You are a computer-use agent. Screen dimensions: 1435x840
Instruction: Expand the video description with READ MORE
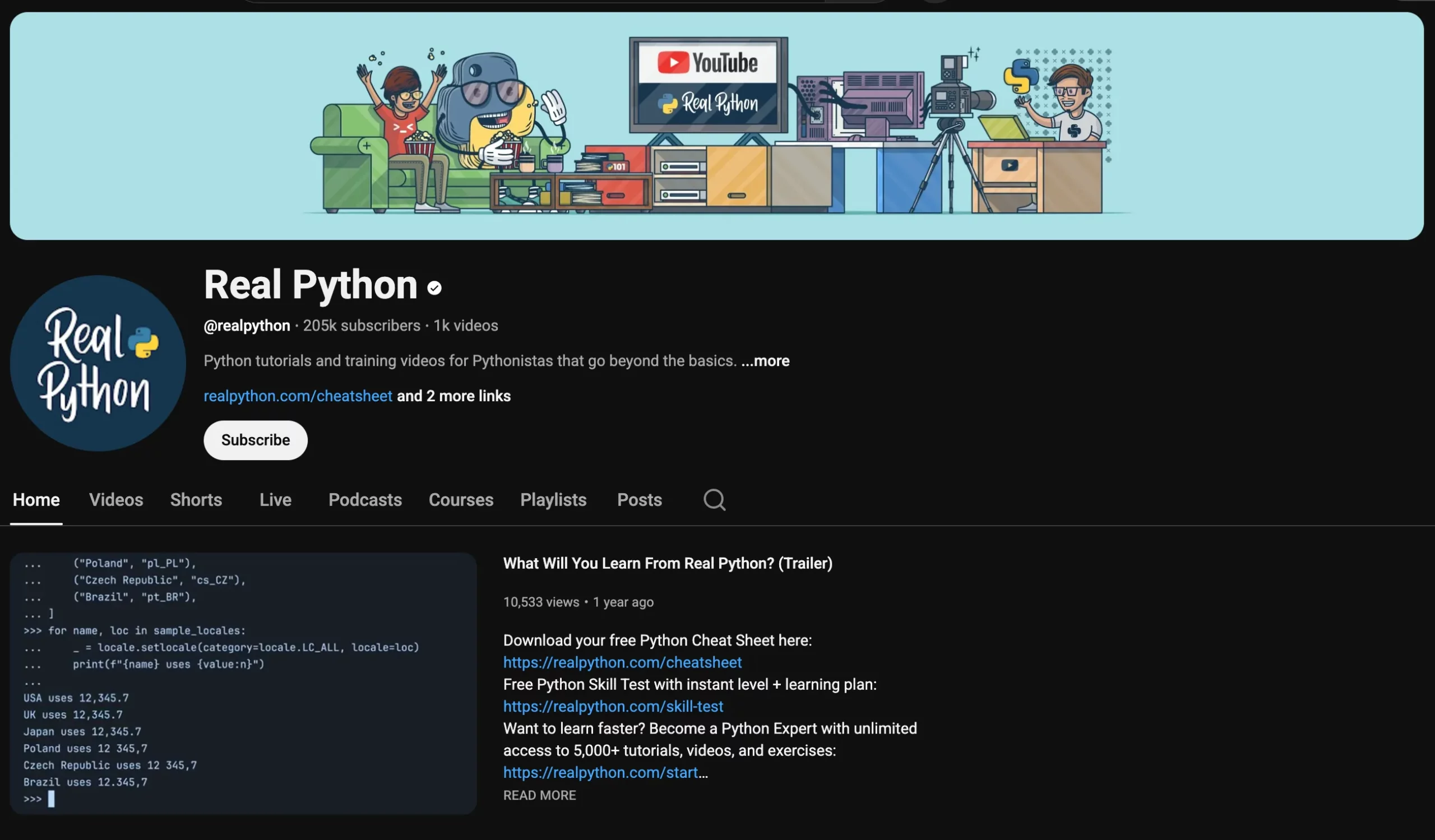(539, 795)
